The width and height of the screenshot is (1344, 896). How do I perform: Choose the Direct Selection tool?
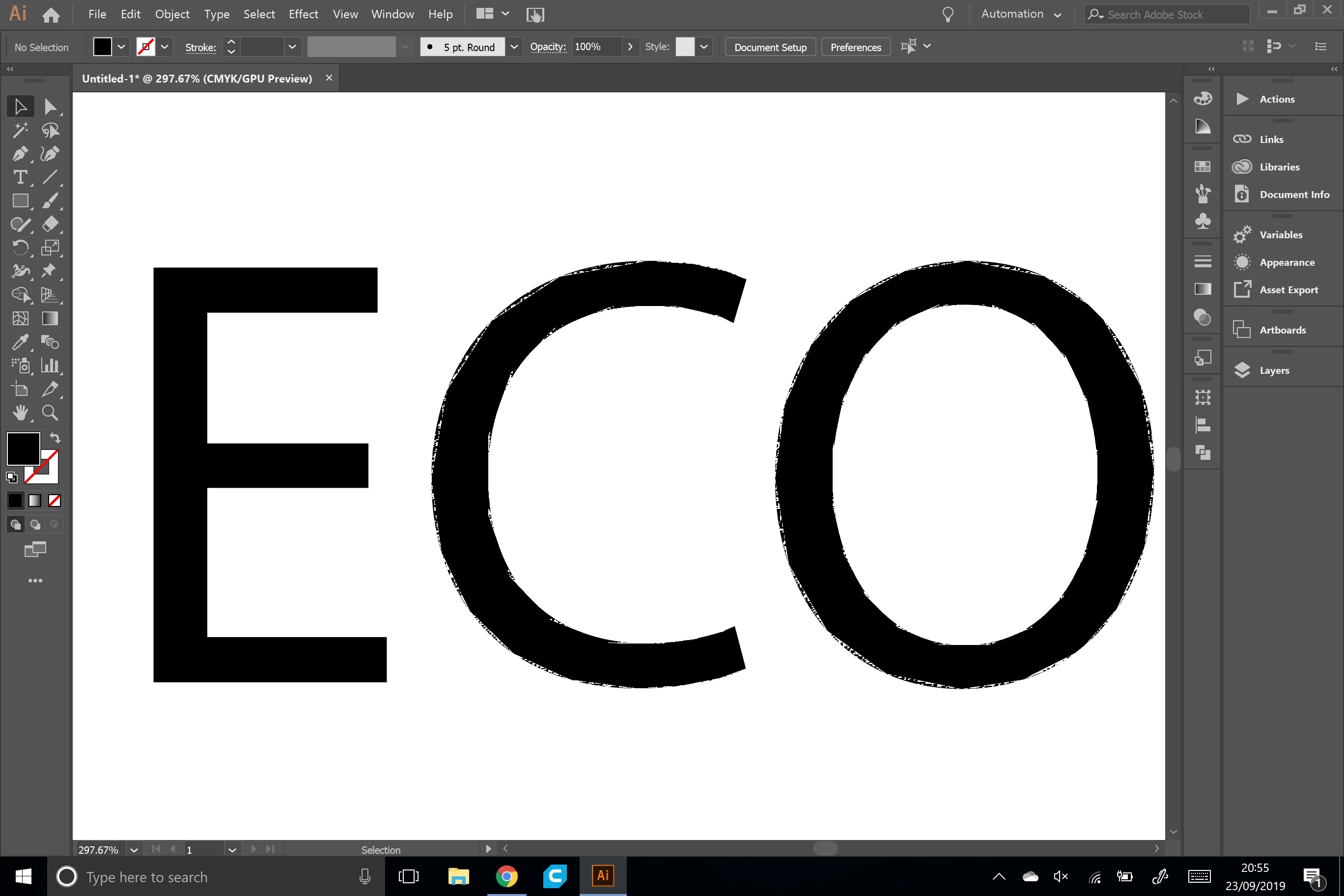click(x=50, y=107)
